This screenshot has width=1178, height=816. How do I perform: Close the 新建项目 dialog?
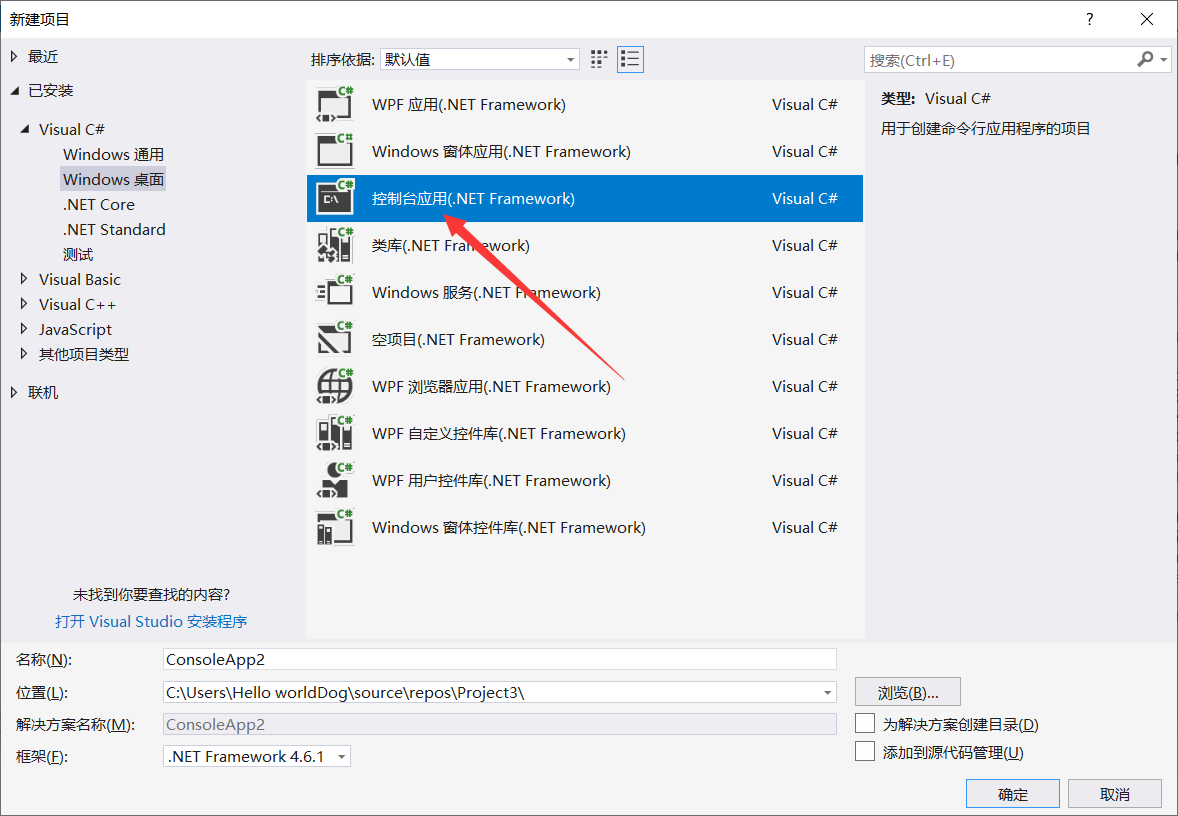[x=1146, y=19]
